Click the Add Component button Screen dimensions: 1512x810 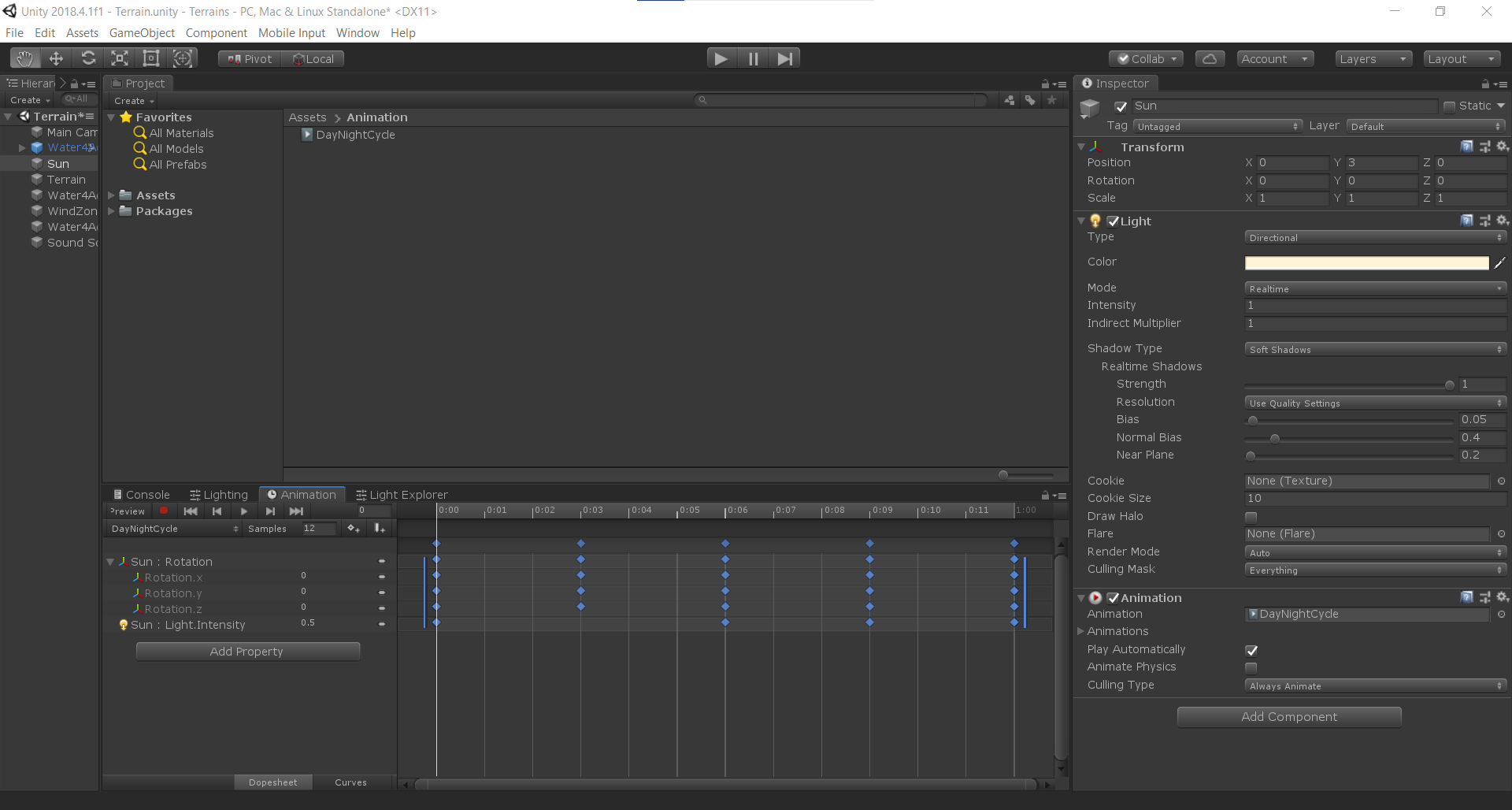[1289, 716]
